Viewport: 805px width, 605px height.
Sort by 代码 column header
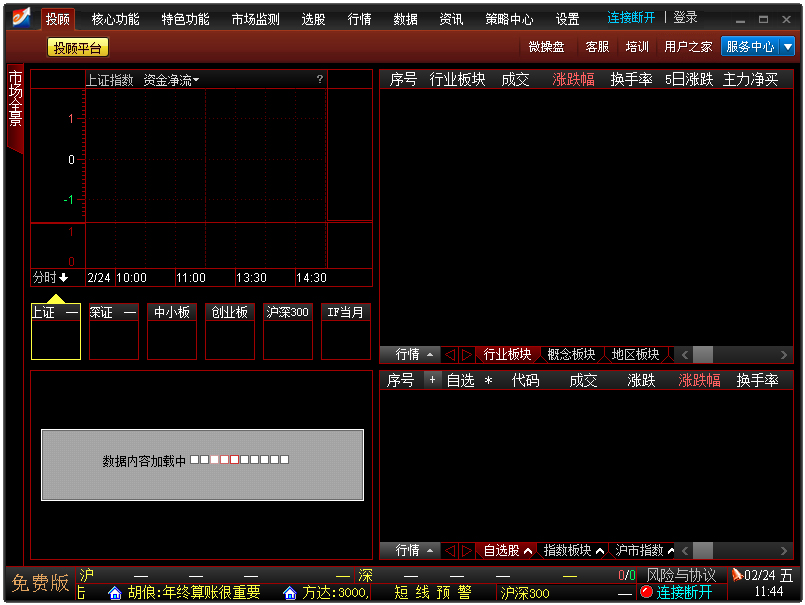coord(525,381)
